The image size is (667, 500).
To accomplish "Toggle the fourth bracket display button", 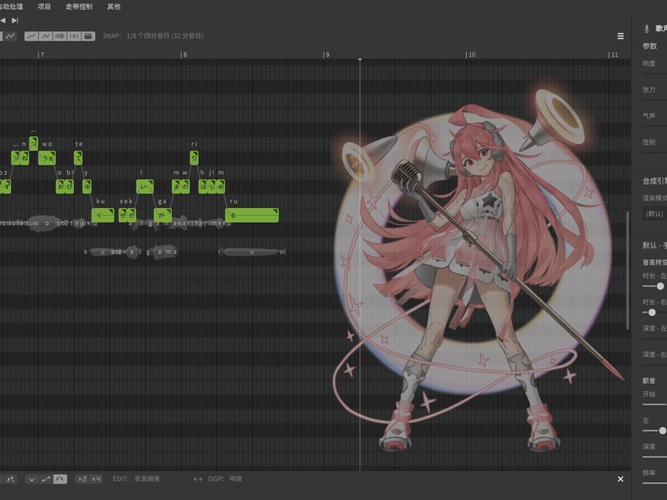I will (x=74, y=36).
